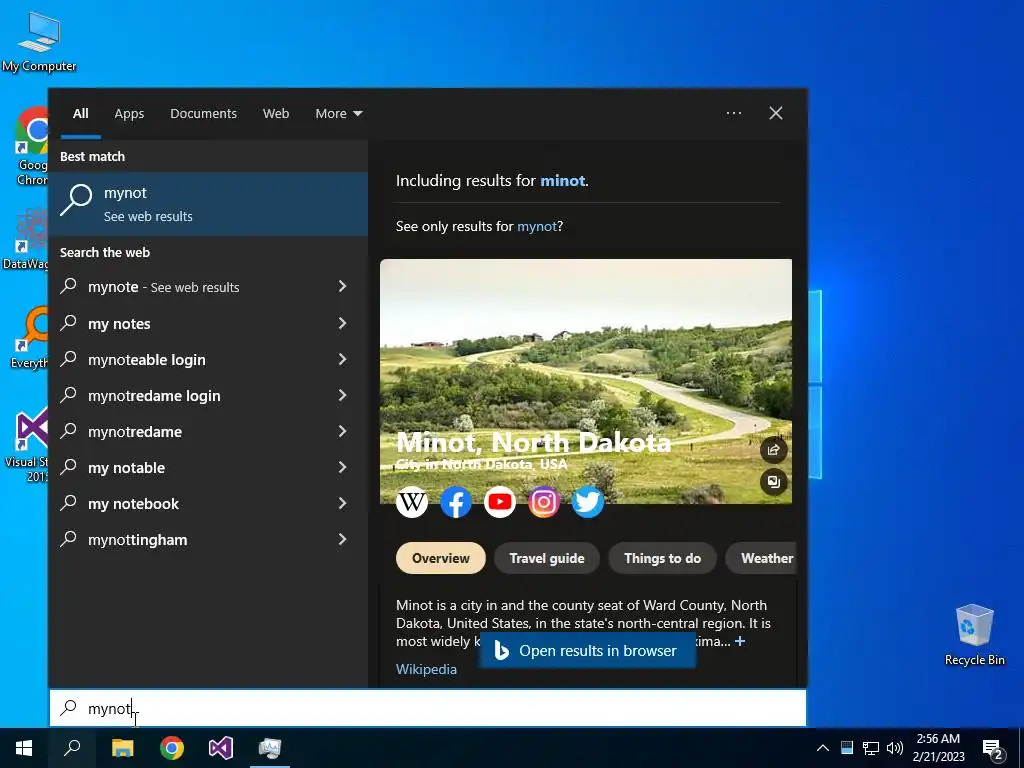The height and width of the screenshot is (768, 1024).
Task: Open Minot's Wikipedia icon link
Action: click(x=412, y=502)
